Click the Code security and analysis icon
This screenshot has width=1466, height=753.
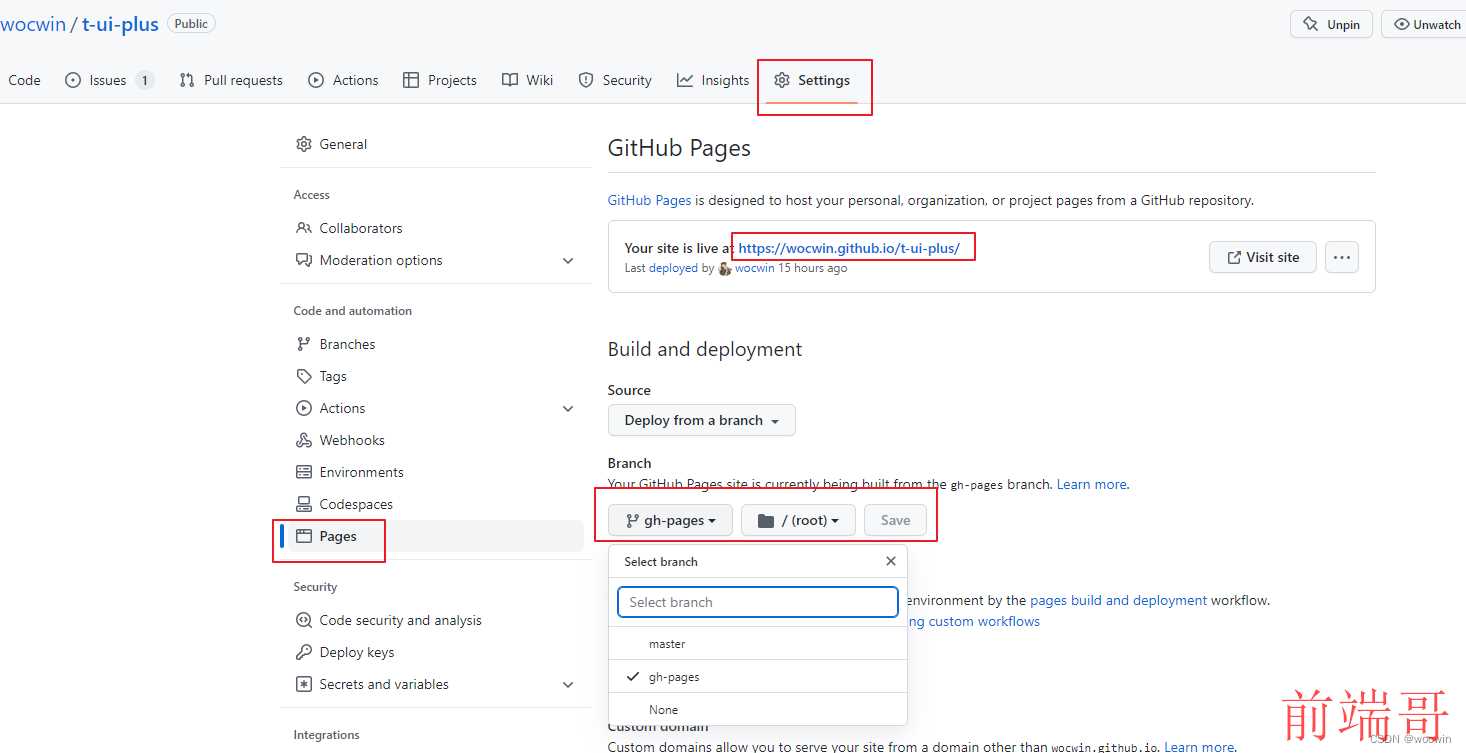[304, 620]
